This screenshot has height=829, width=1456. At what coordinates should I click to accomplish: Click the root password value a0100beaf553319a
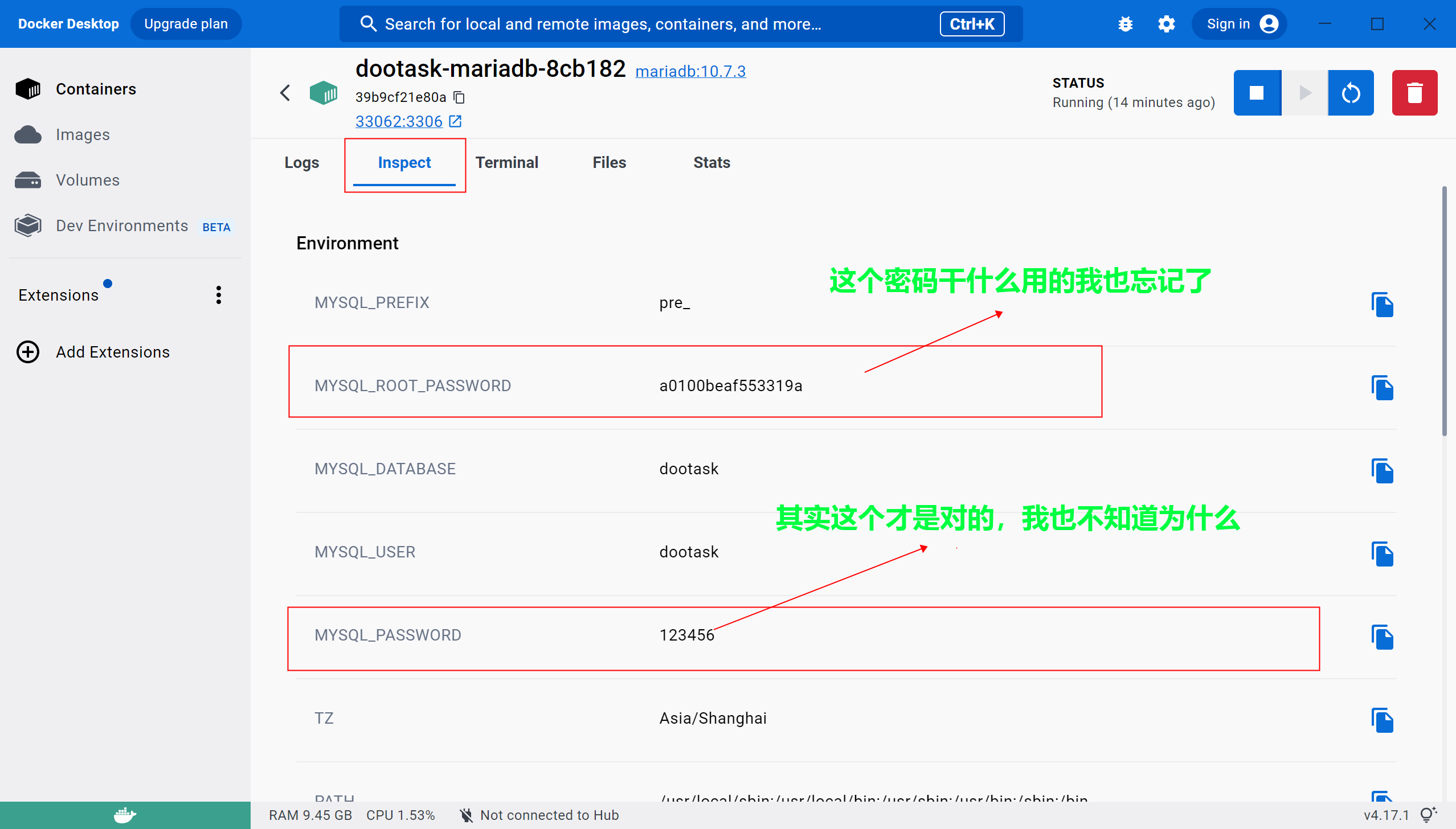tap(731, 385)
